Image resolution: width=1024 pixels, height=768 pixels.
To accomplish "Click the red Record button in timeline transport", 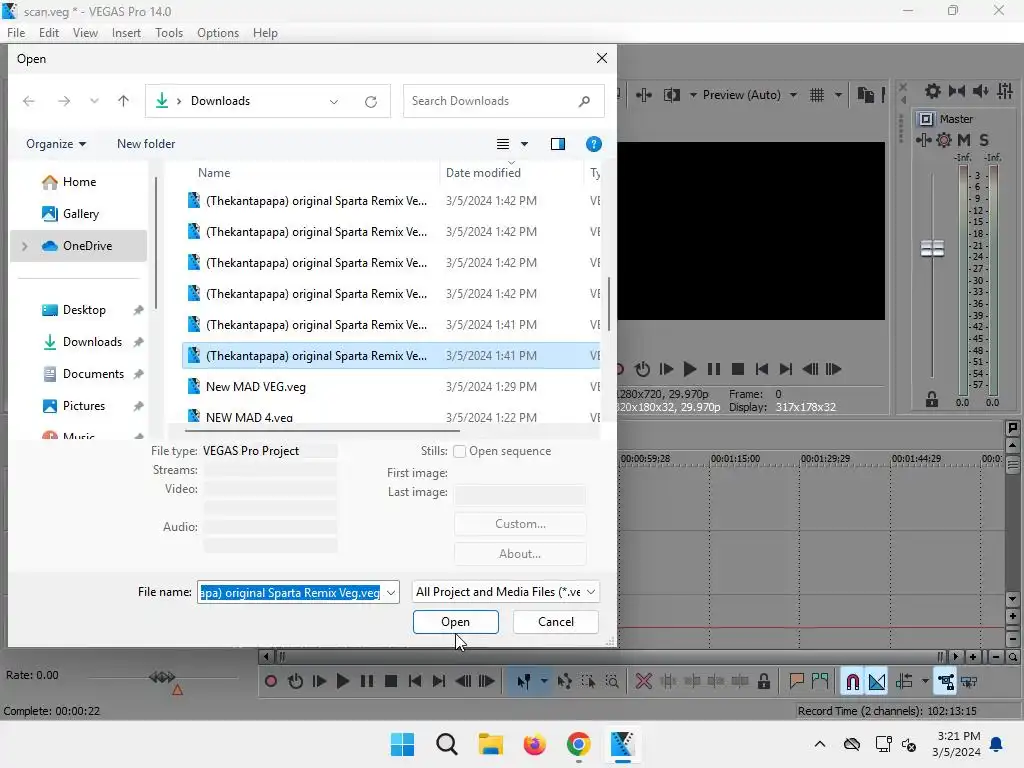I will click(x=271, y=682).
